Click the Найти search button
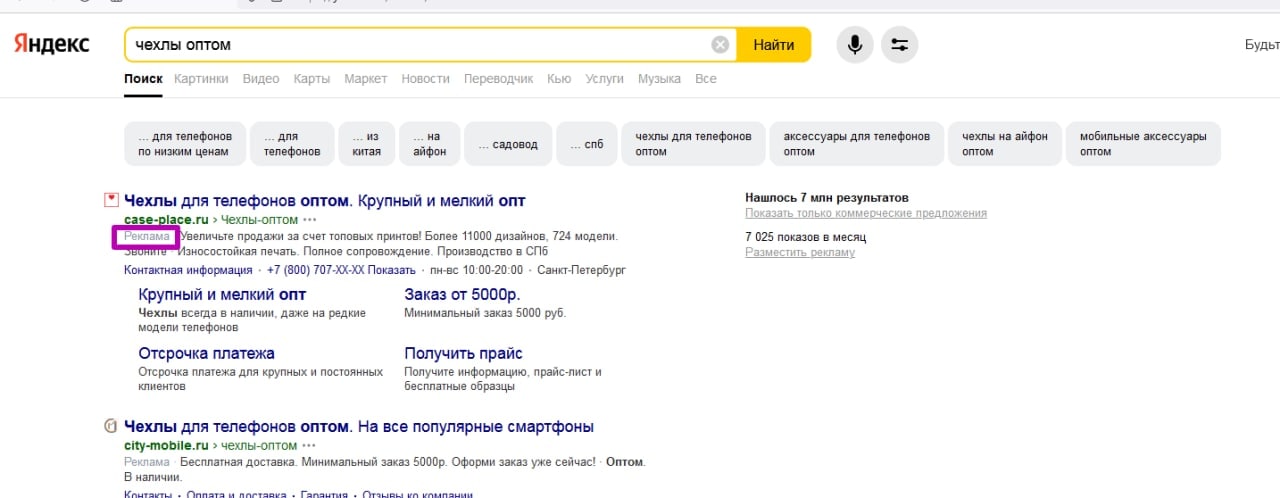The height and width of the screenshot is (498, 1280). click(774, 45)
